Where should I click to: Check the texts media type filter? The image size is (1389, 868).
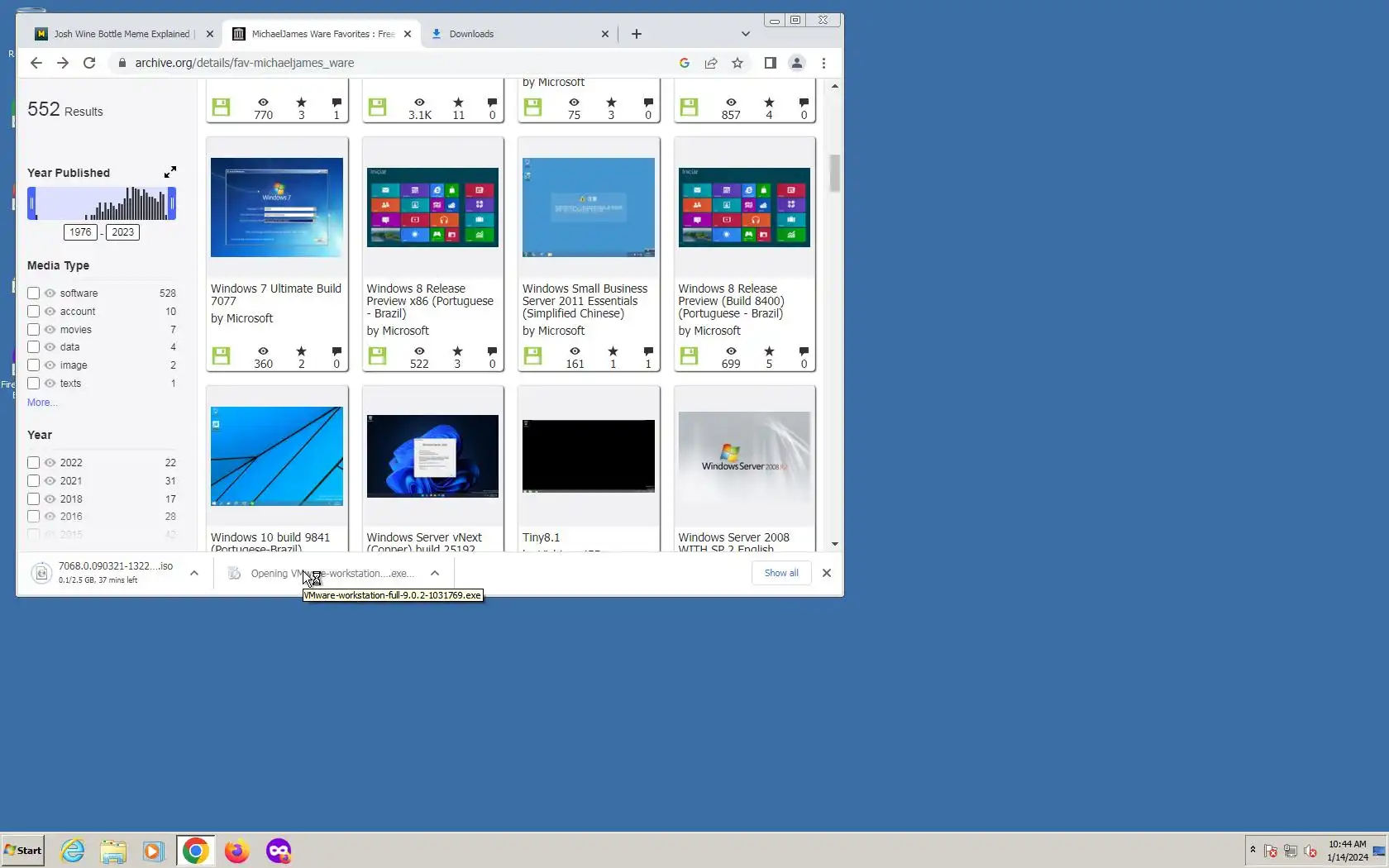(x=33, y=384)
